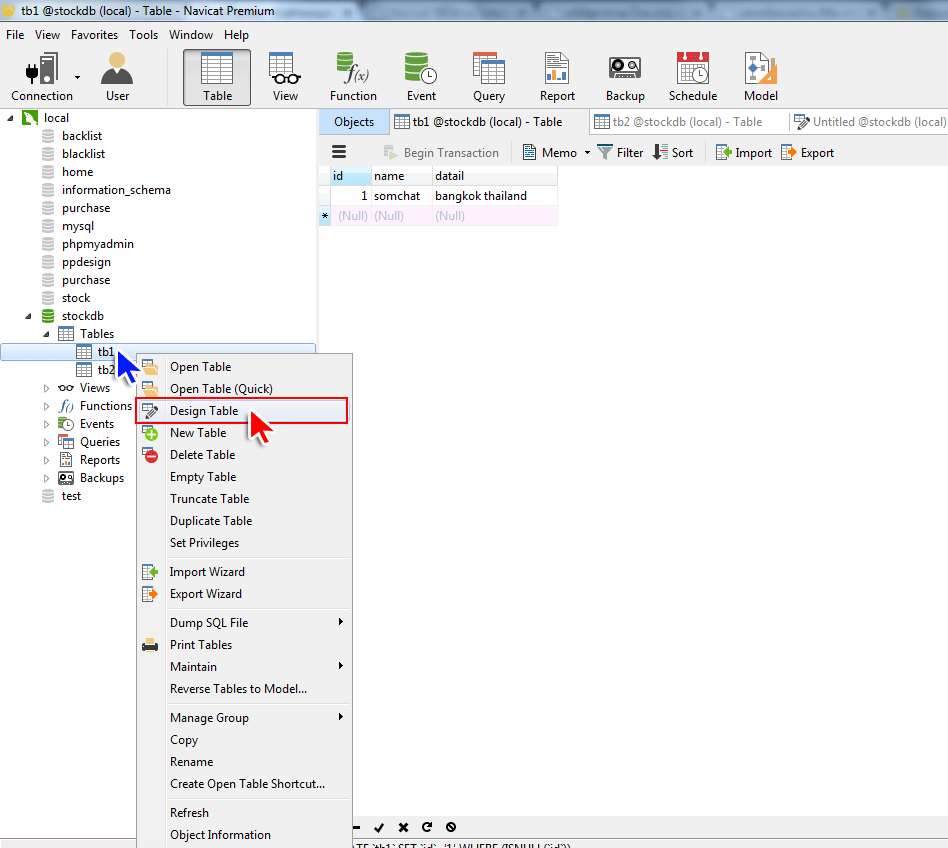Screen dimensions: 948x848
Task: Open the Help menu
Action: (x=236, y=35)
